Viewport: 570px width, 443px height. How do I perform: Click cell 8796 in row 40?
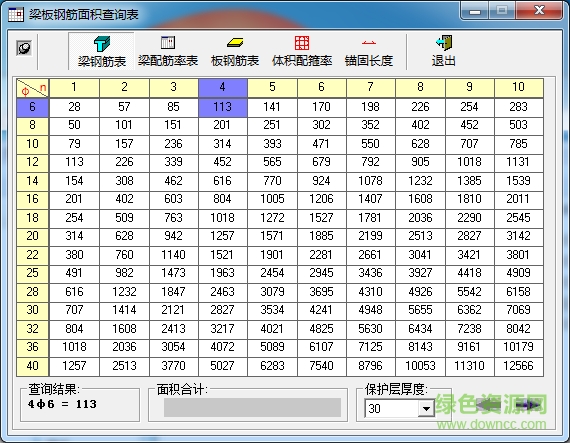tap(370, 366)
